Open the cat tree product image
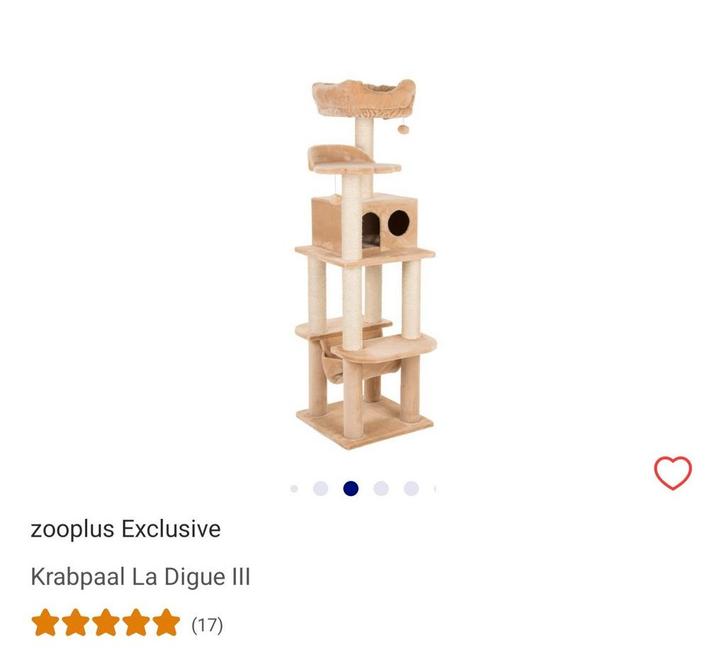The image size is (726, 648). click(x=365, y=264)
